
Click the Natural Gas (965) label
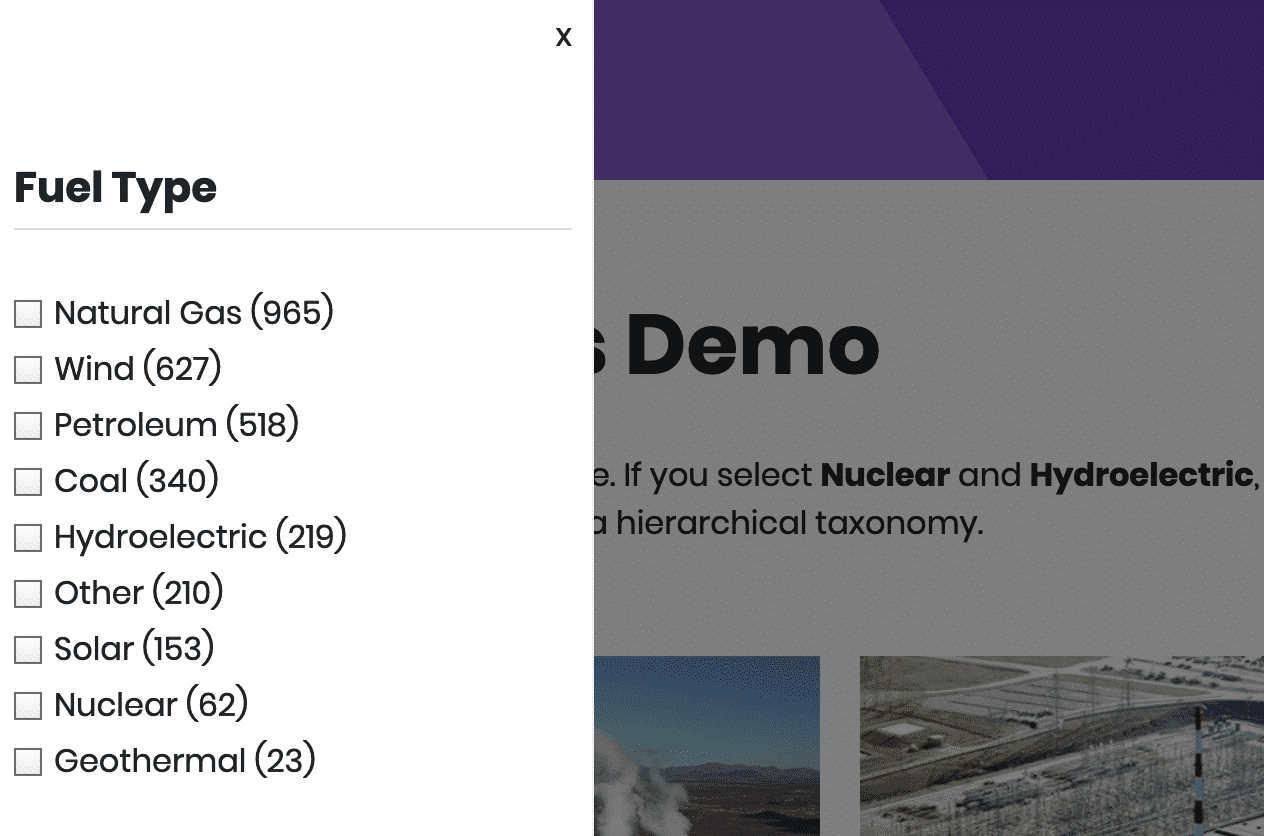click(x=194, y=313)
